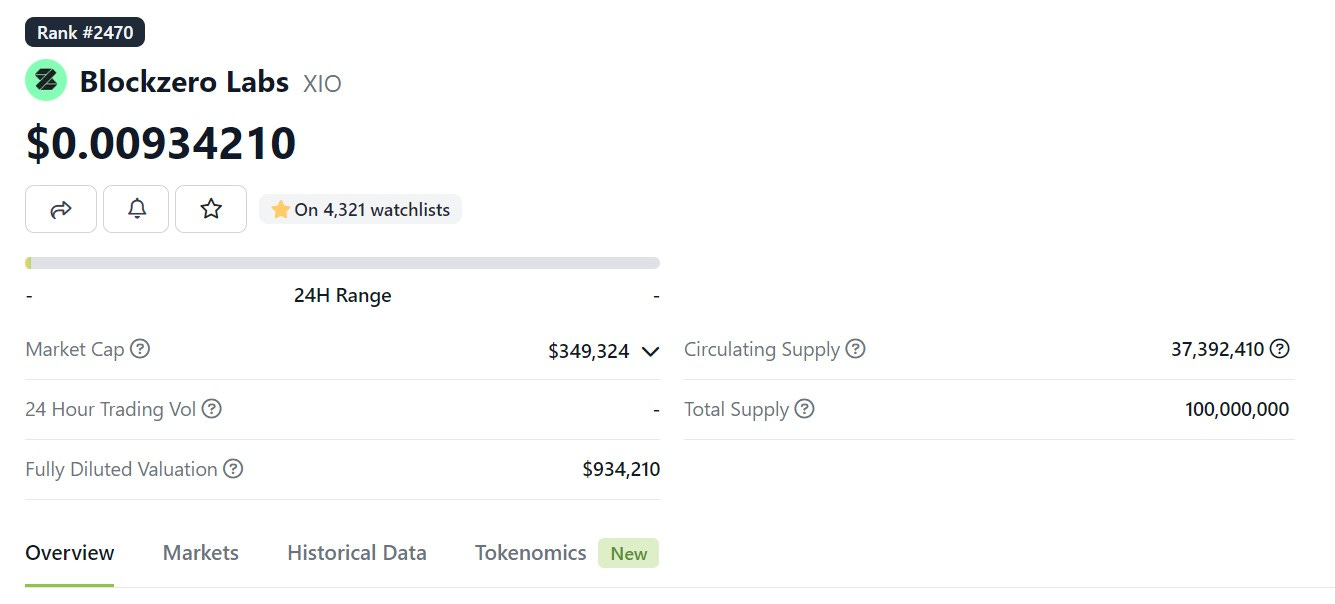The height and width of the screenshot is (604, 1335).
Task: Click the Market Cap label
Action: (75, 349)
